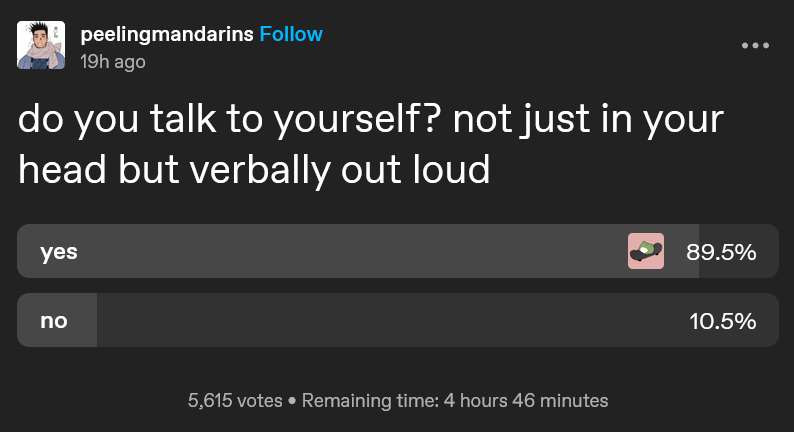The image size is (794, 432).
Task: Click 'verbally out loud' question line
Action: [x=339, y=170]
